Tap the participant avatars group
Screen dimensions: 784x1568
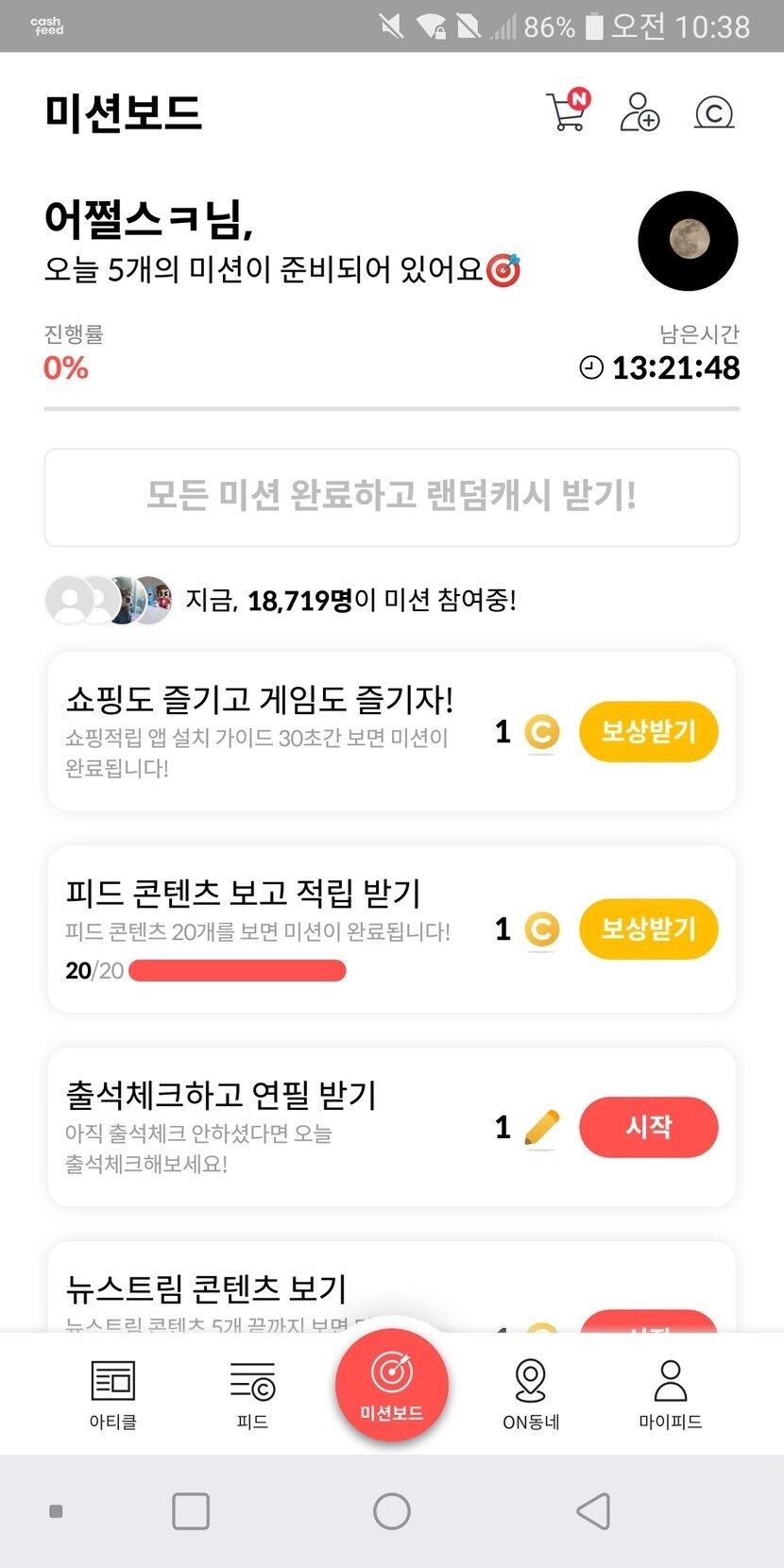(x=110, y=600)
